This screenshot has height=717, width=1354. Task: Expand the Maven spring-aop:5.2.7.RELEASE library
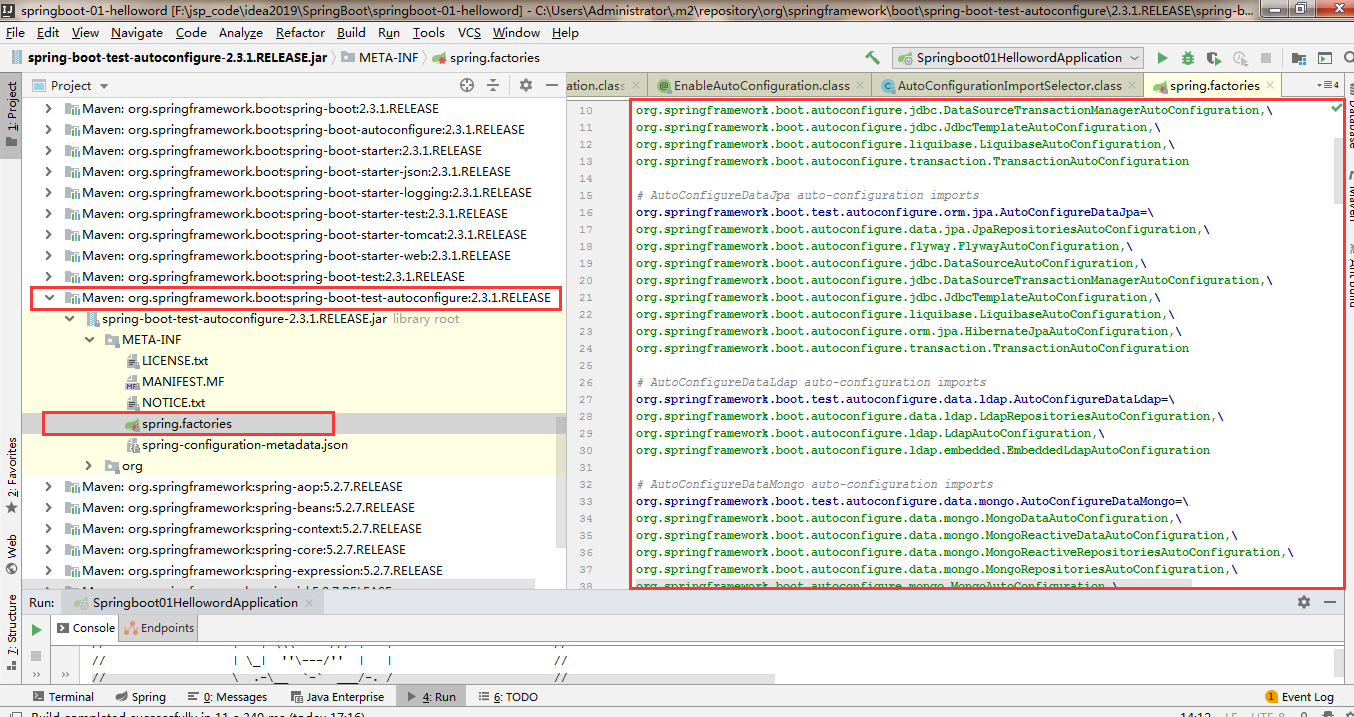[x=50, y=487]
